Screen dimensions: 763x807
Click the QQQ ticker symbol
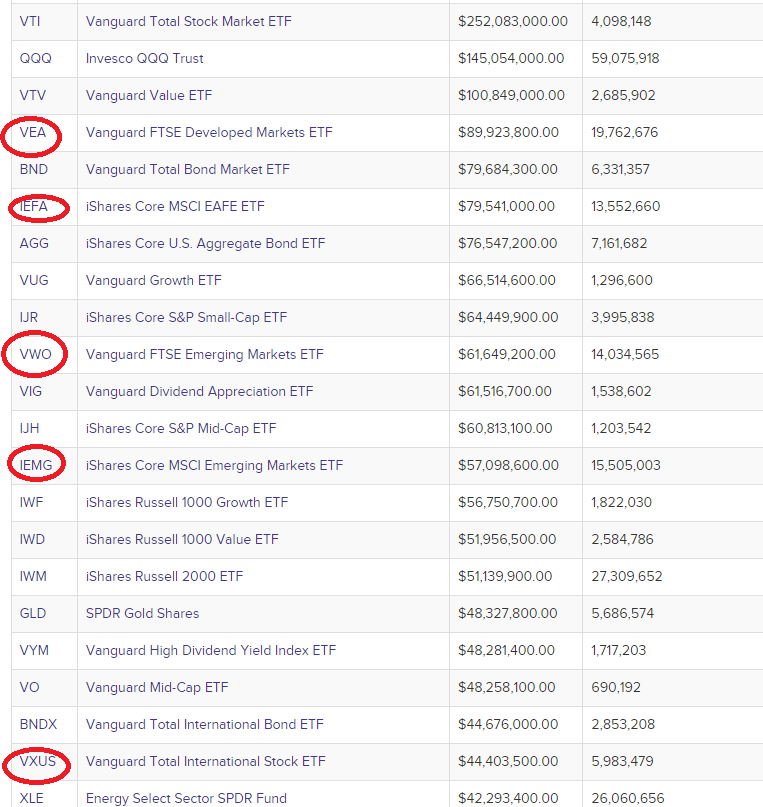click(x=36, y=59)
